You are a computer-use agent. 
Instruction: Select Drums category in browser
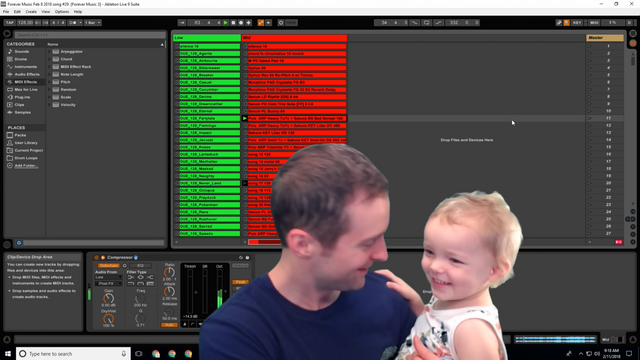(21, 59)
